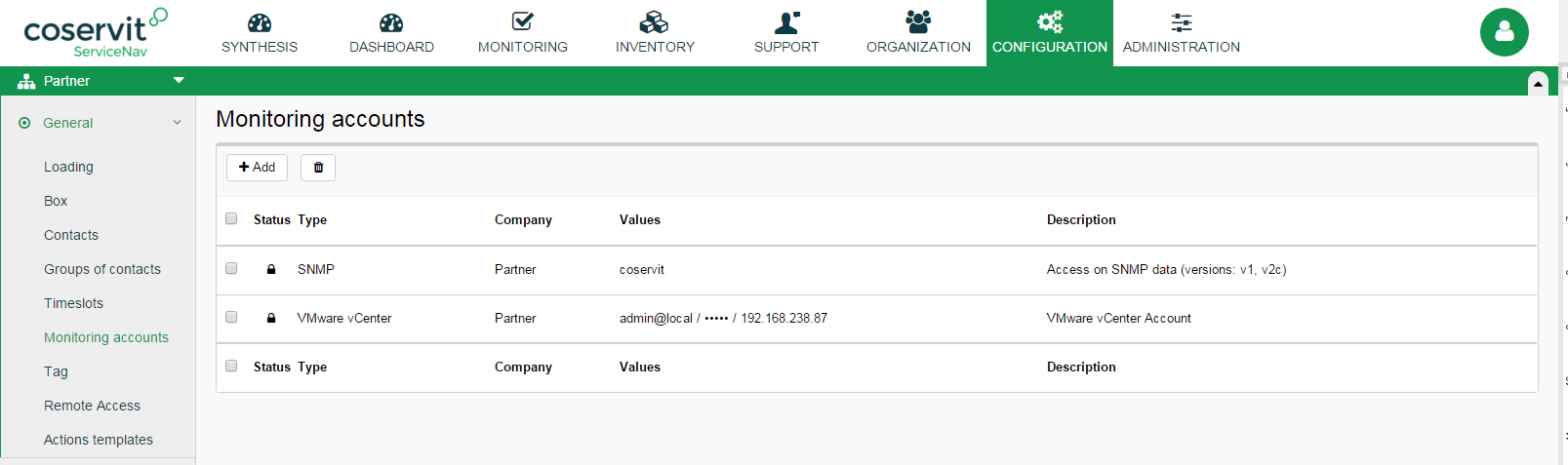Click Partner company in SNMP row

point(515,269)
